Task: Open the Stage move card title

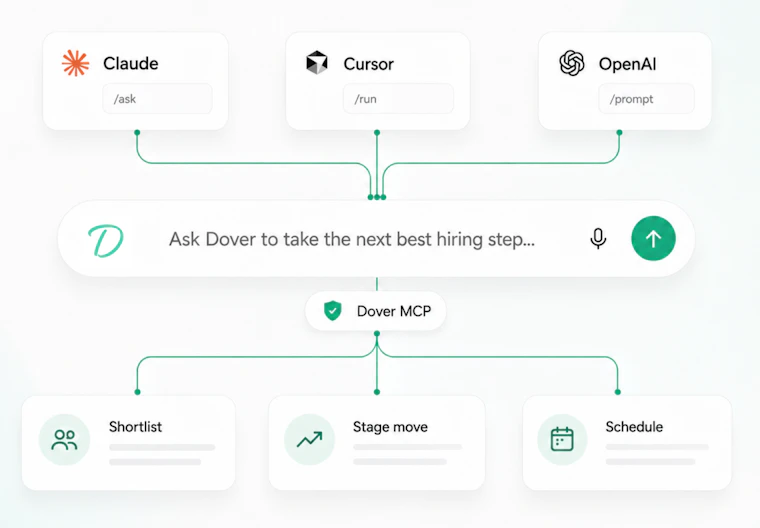Action: pyautogui.click(x=390, y=427)
